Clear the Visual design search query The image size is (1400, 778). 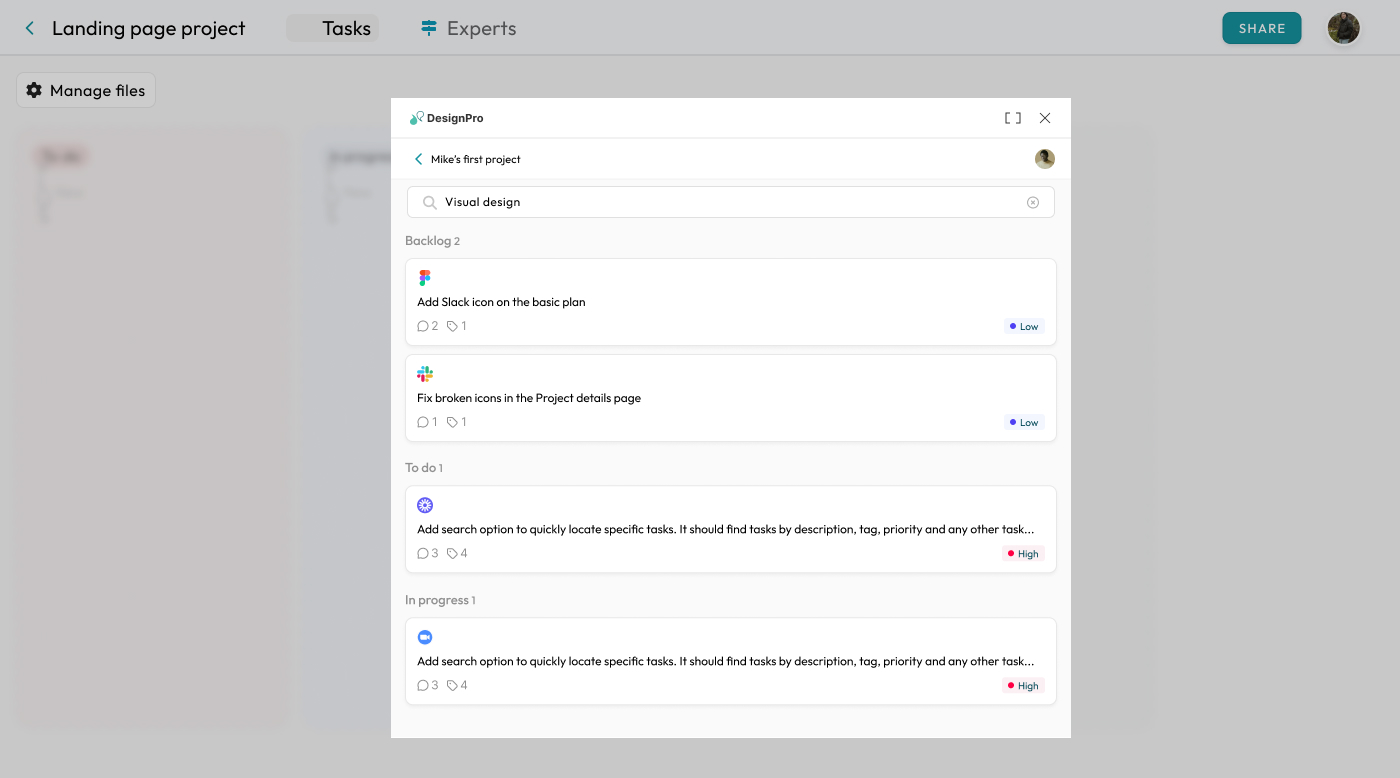[1032, 202]
